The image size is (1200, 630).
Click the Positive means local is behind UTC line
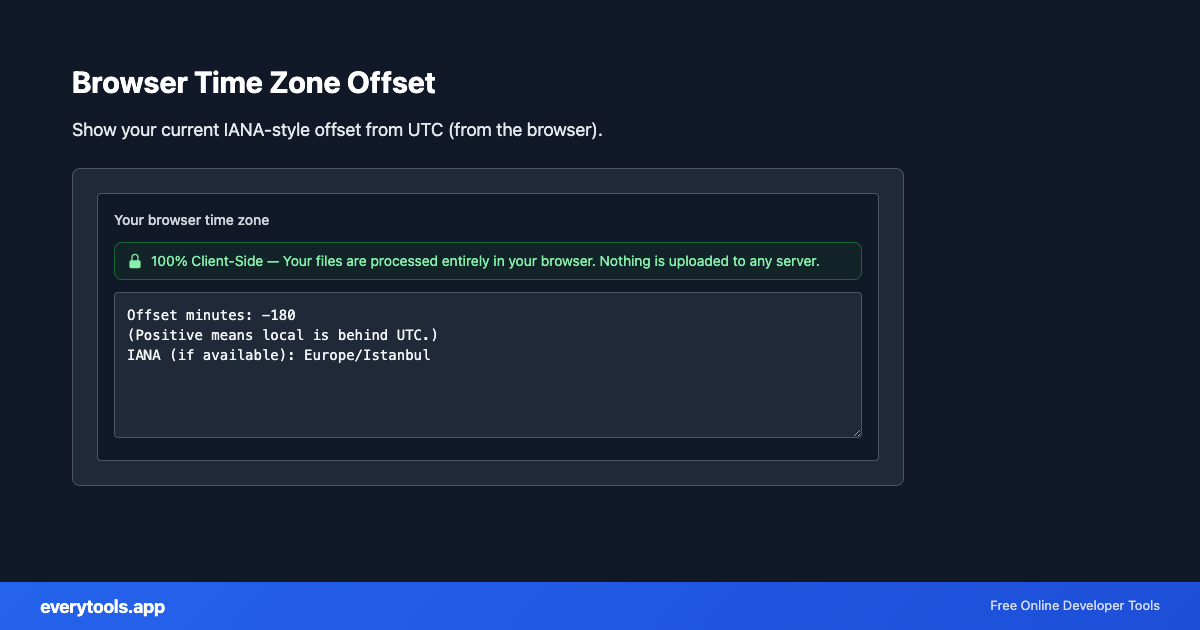click(283, 335)
